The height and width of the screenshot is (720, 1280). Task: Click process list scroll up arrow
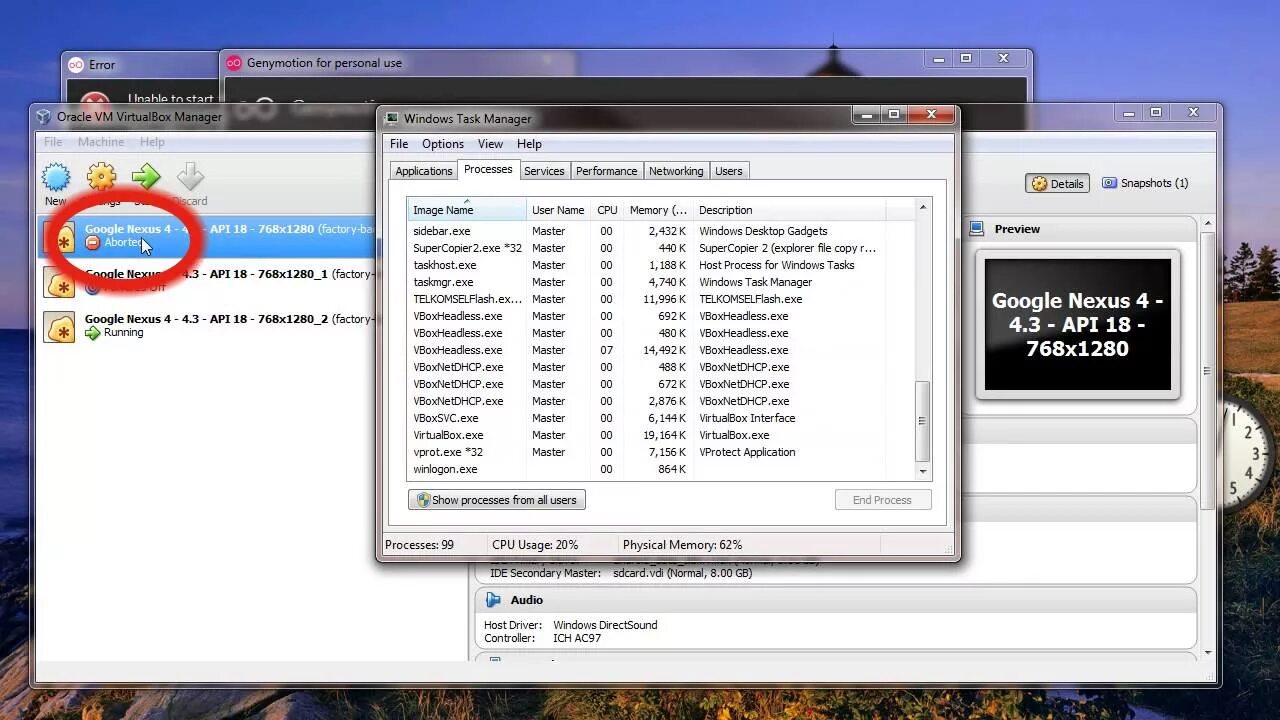coord(923,207)
